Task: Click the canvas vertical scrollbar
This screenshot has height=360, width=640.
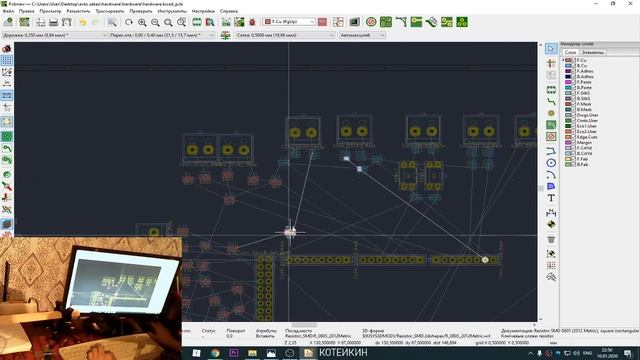Action: coord(541,182)
